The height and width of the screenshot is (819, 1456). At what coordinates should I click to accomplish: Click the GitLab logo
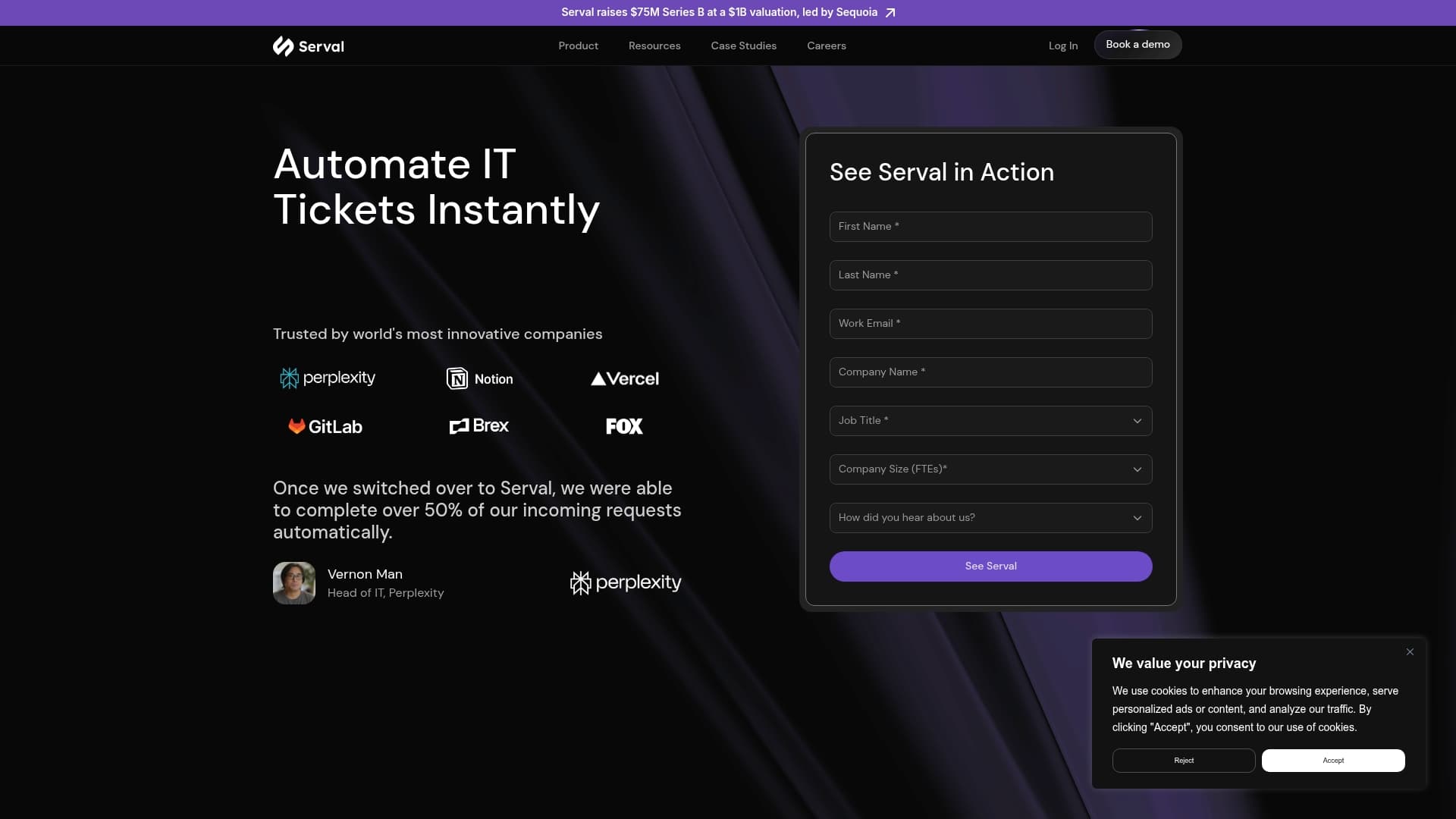point(325,426)
